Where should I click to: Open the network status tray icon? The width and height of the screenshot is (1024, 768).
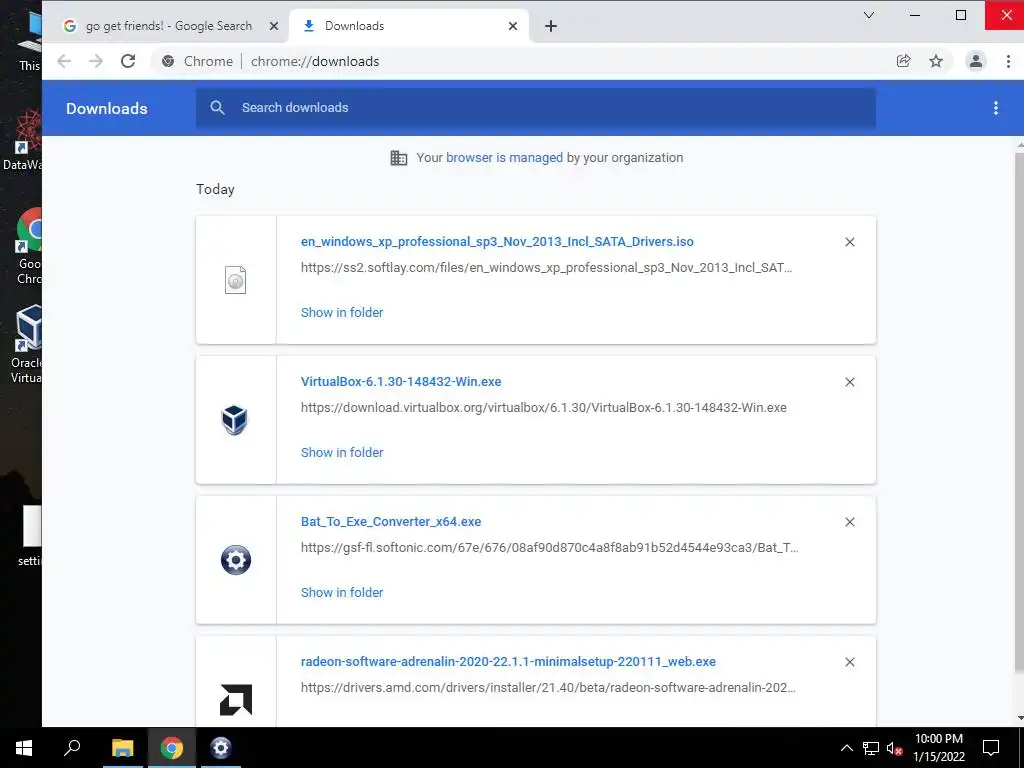tap(871, 748)
